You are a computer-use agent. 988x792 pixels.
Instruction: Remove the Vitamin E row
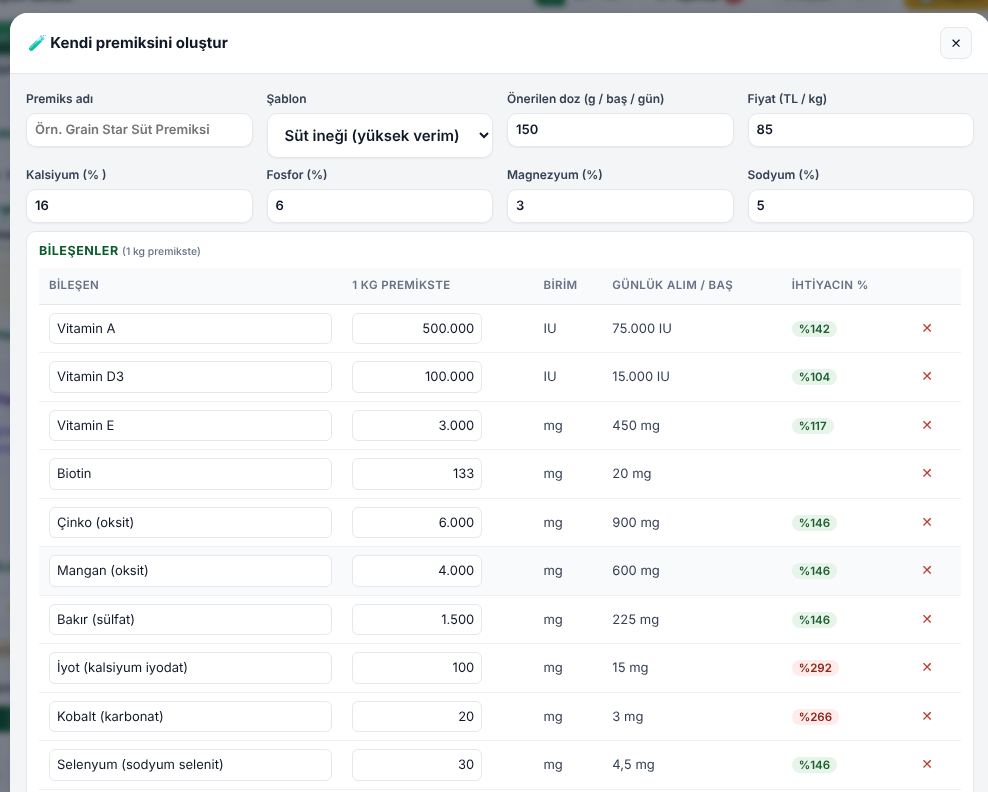point(927,425)
